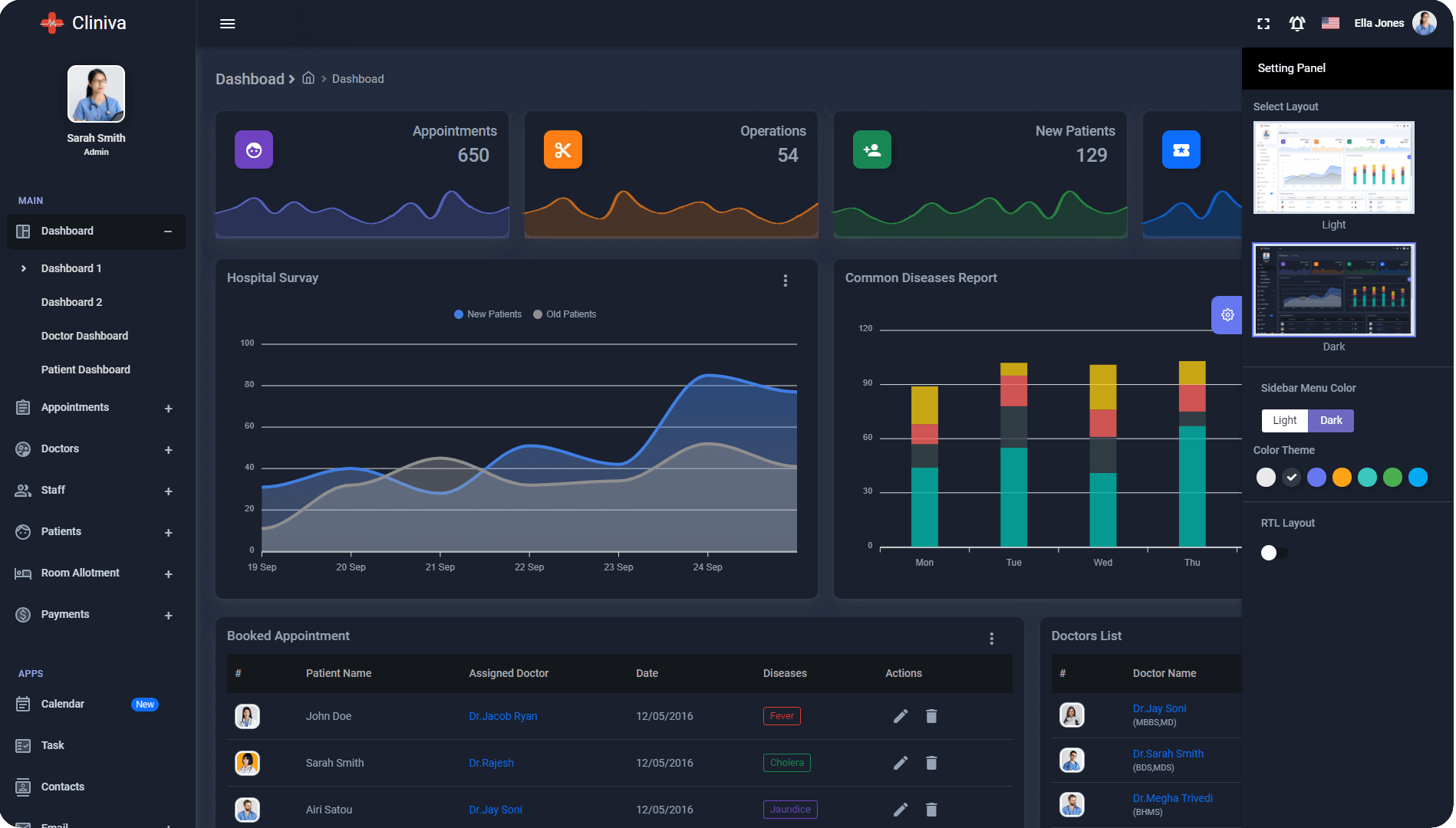The width and height of the screenshot is (1456, 828).
Task: Open the notifications bell
Action: tap(1296, 24)
